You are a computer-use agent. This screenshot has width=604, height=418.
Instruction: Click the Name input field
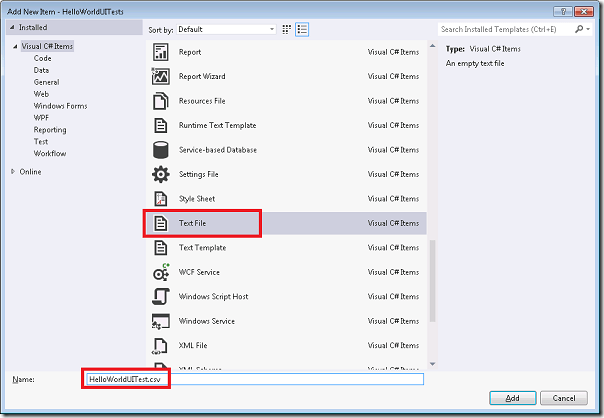coord(255,379)
